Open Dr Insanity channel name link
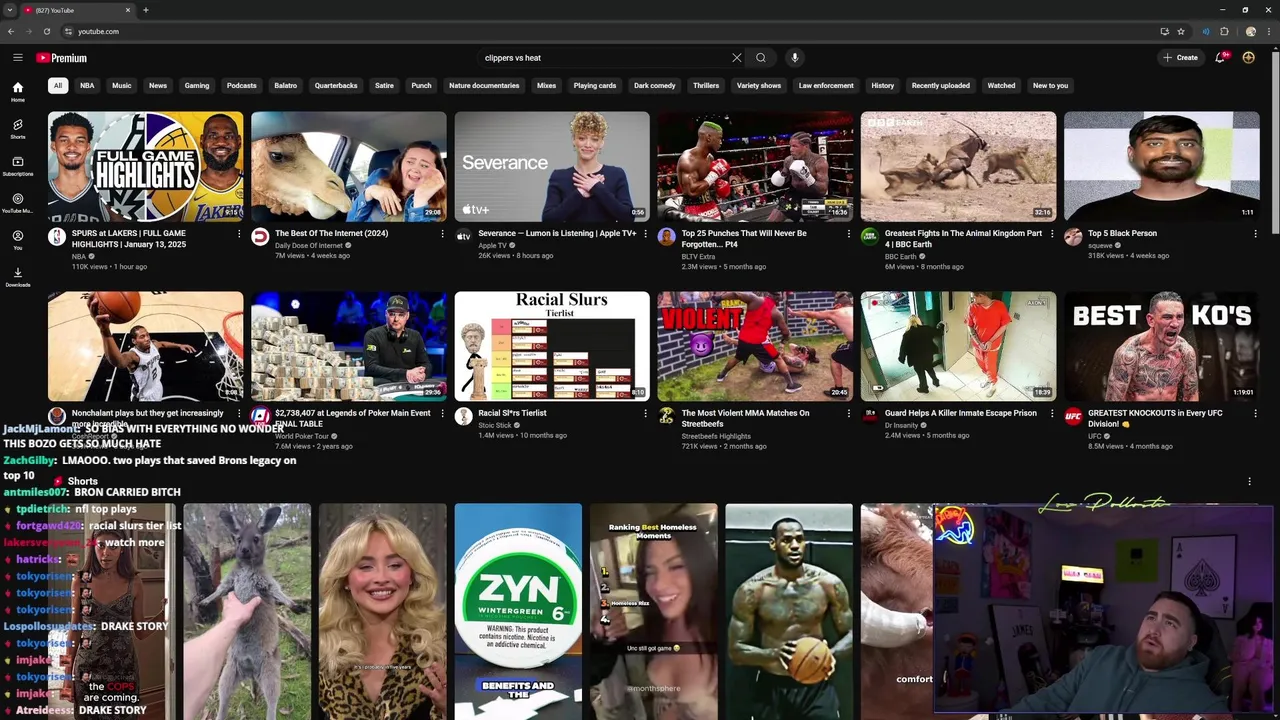This screenshot has height=720, width=1280. pyautogui.click(x=903, y=425)
